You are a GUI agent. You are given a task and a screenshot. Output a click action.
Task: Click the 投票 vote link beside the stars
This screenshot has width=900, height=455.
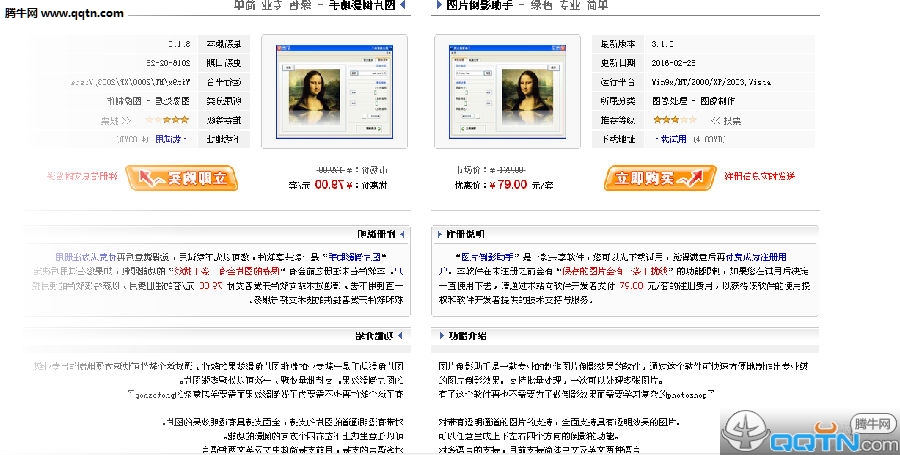[x=732, y=120]
